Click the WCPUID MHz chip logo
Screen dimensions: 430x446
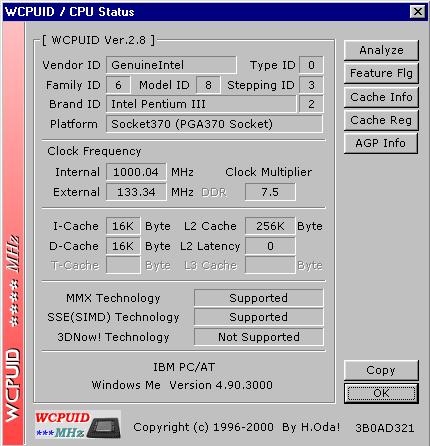tap(78, 425)
